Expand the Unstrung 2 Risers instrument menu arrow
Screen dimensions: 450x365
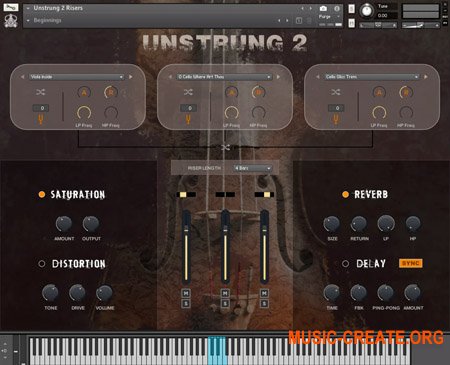pyautogui.click(x=28, y=8)
